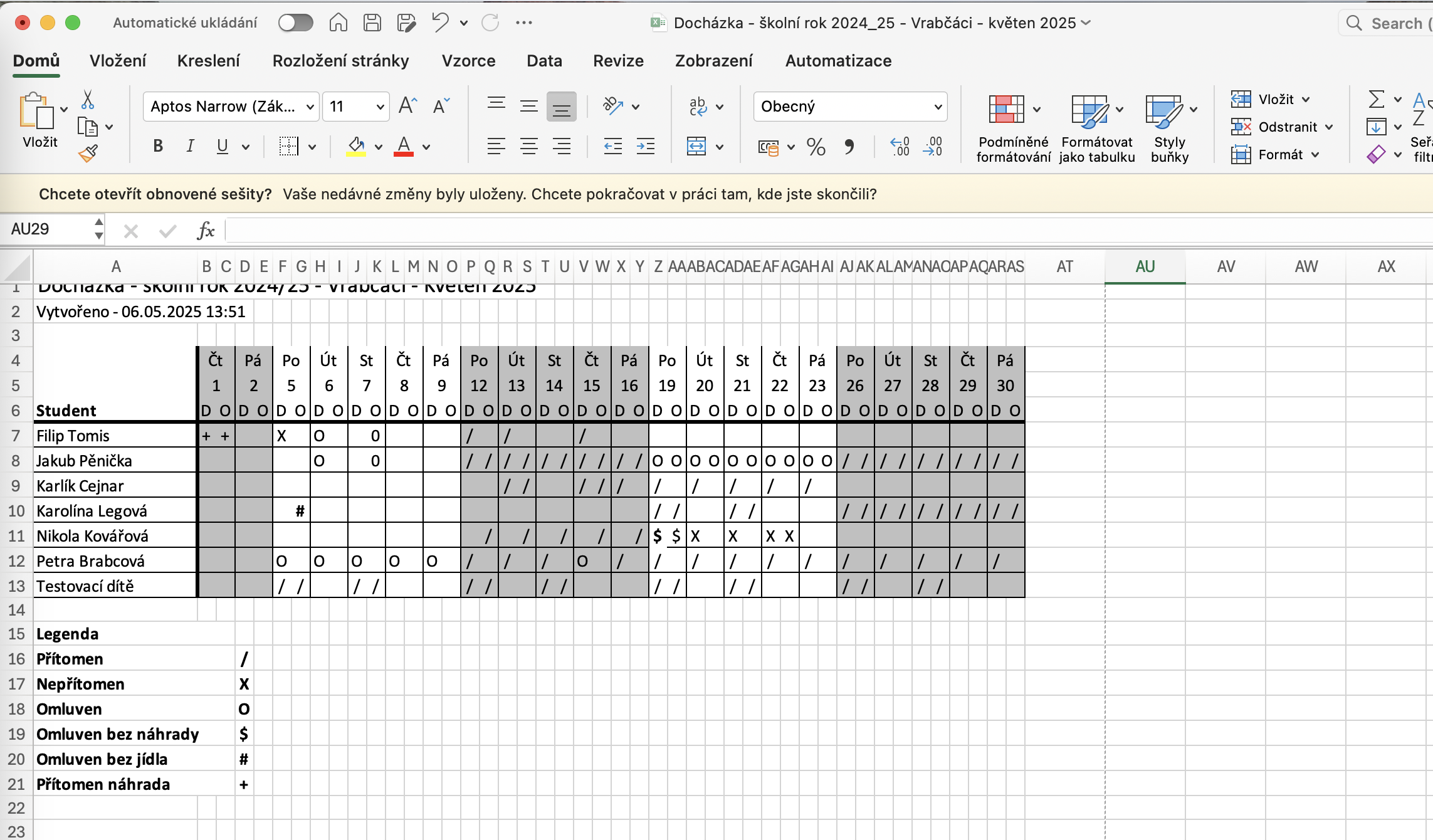Open the Rozložení stránky tab
This screenshot has width=1433, height=840.
(340, 61)
